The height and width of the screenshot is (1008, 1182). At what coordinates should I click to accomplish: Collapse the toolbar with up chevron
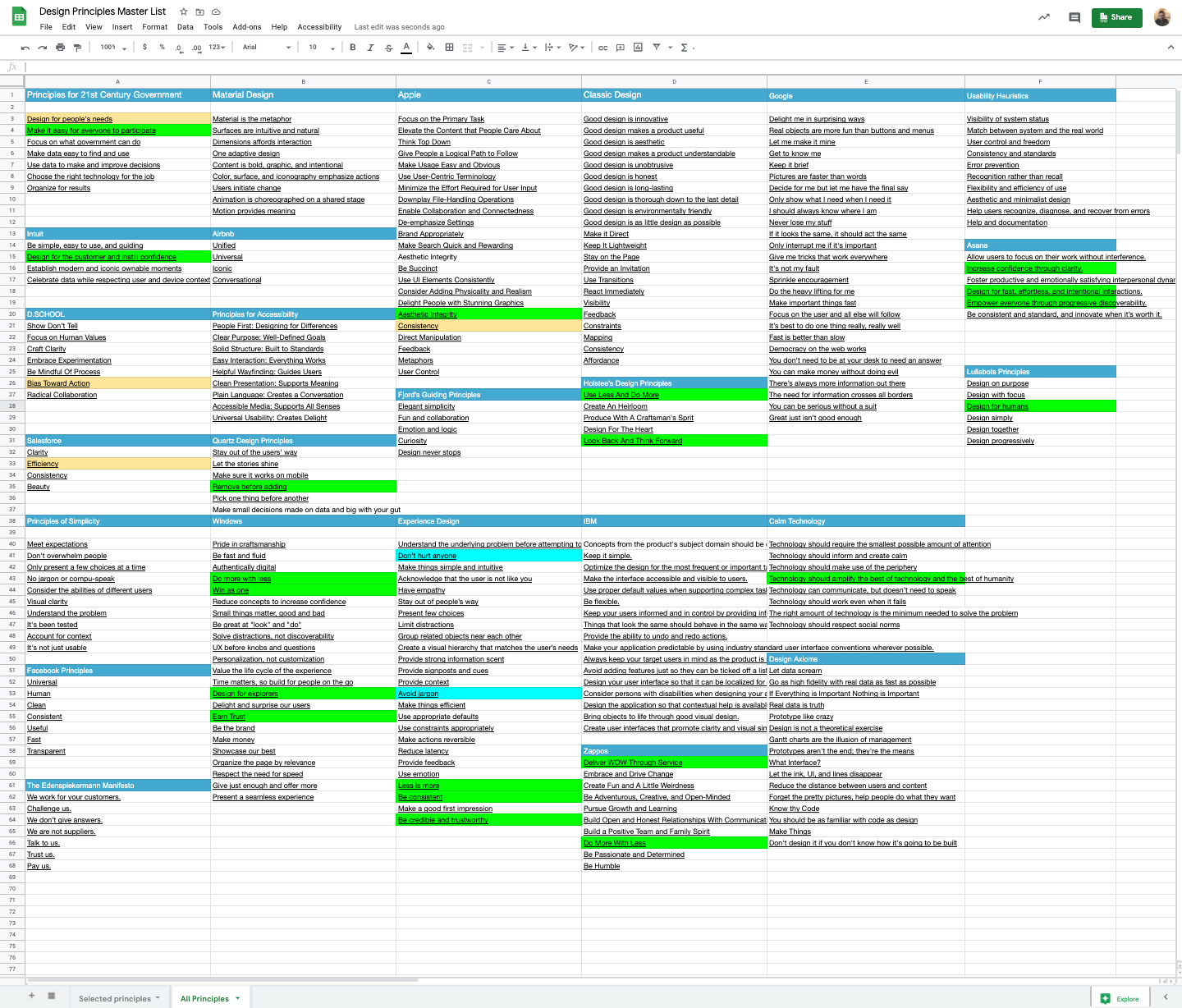[1170, 48]
